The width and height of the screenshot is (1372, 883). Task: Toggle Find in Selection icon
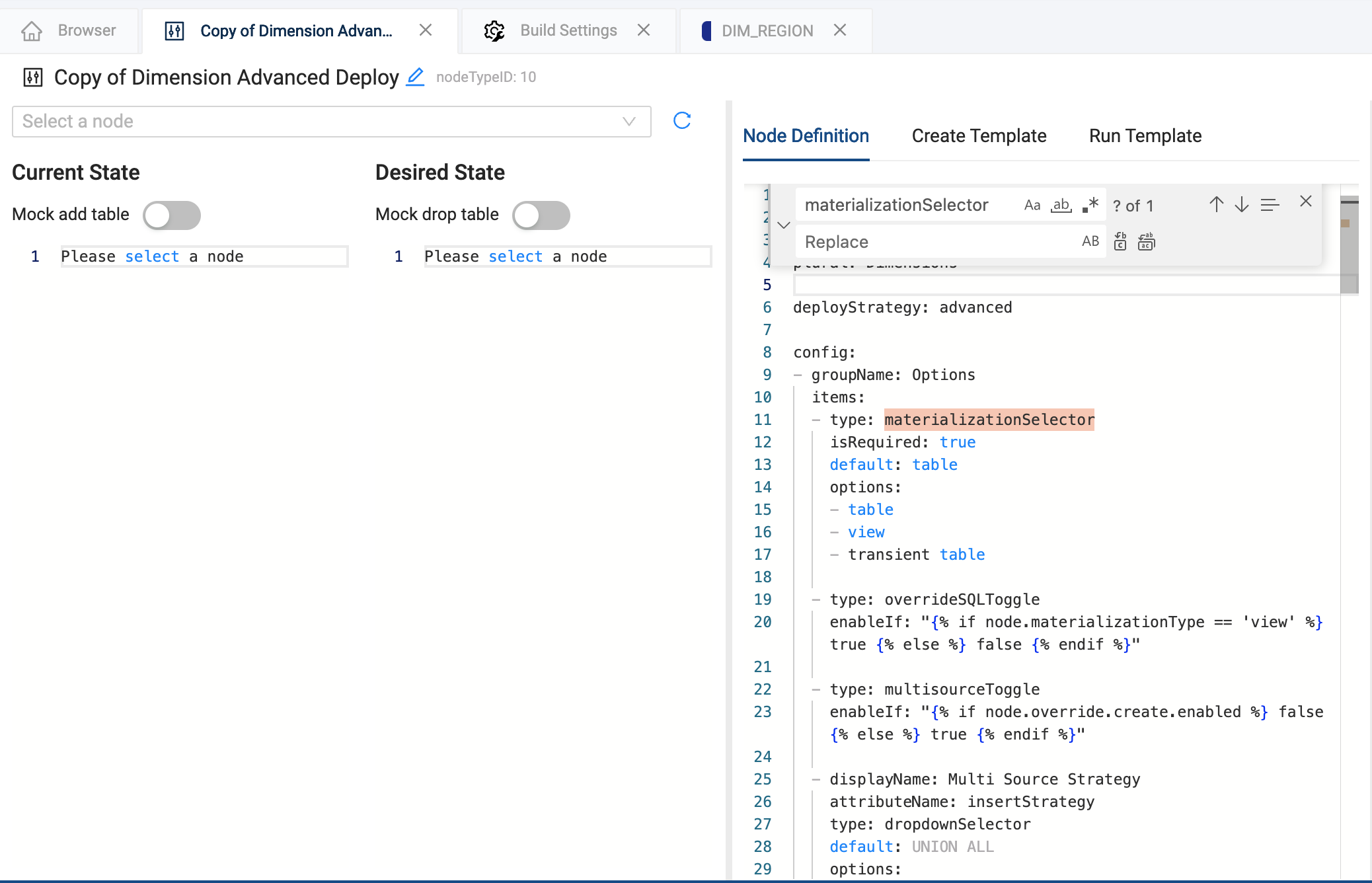pos(1270,205)
